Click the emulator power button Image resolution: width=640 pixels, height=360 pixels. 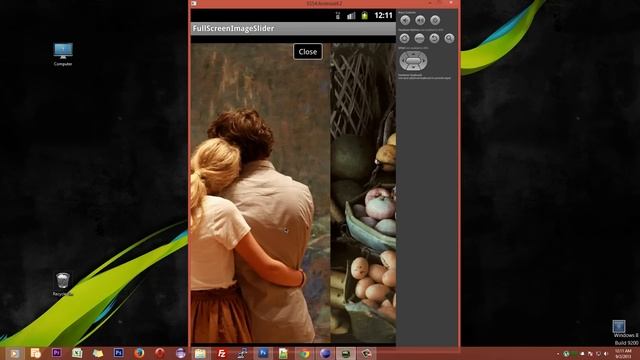435,20
